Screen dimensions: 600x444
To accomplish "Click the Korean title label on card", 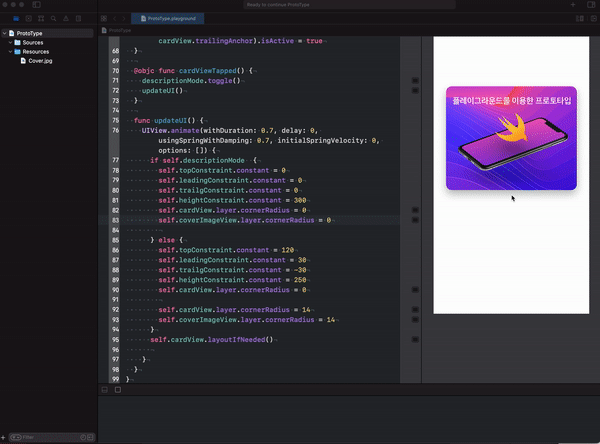I will click(x=512, y=101).
